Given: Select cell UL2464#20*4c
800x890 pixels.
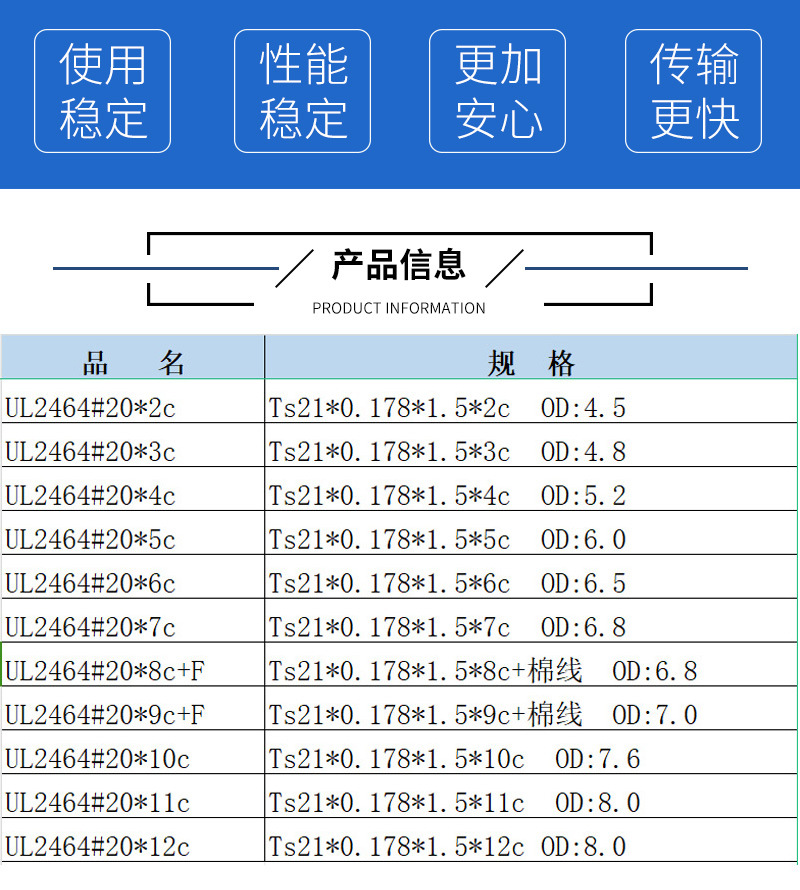Looking at the screenshot, I should (x=133, y=489).
